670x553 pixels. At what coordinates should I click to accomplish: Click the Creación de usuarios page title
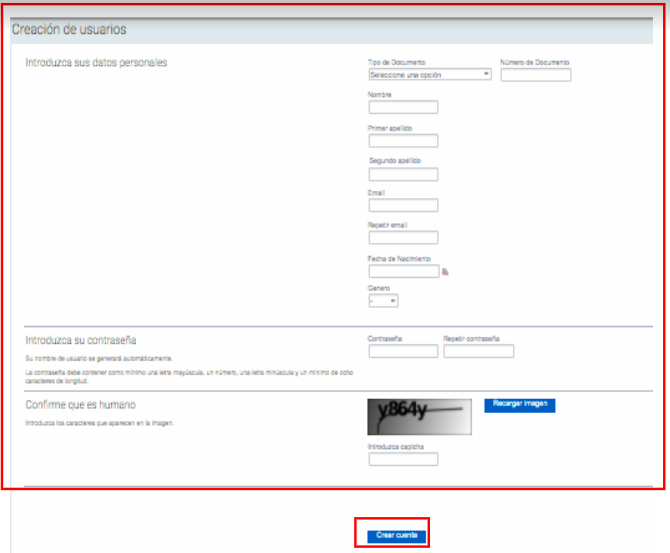69,31
